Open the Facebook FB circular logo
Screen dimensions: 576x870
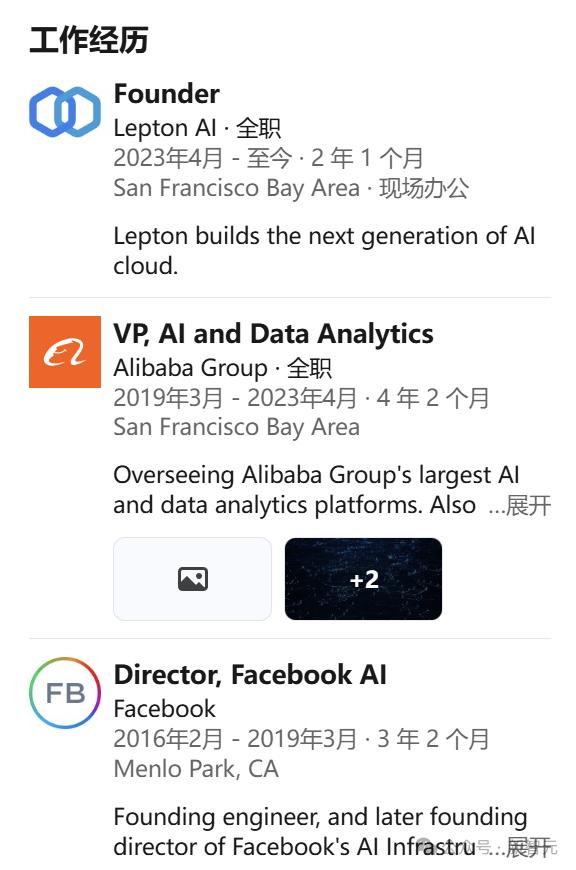pyautogui.click(x=65, y=693)
